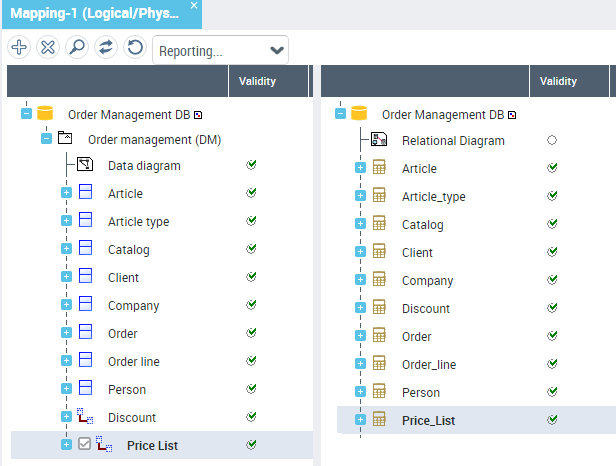This screenshot has width=616, height=466.
Task: Collapse the Order management (DM) node
Action: tap(46, 139)
